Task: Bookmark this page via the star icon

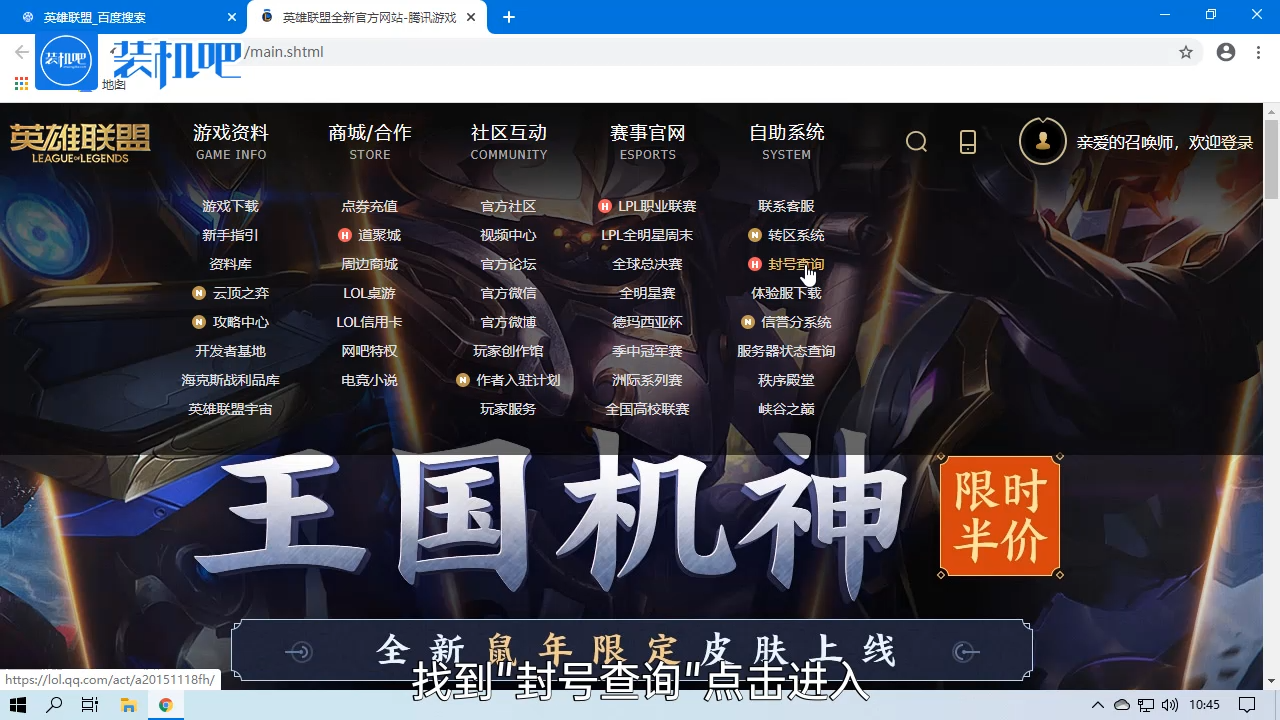Action: pyautogui.click(x=1186, y=51)
